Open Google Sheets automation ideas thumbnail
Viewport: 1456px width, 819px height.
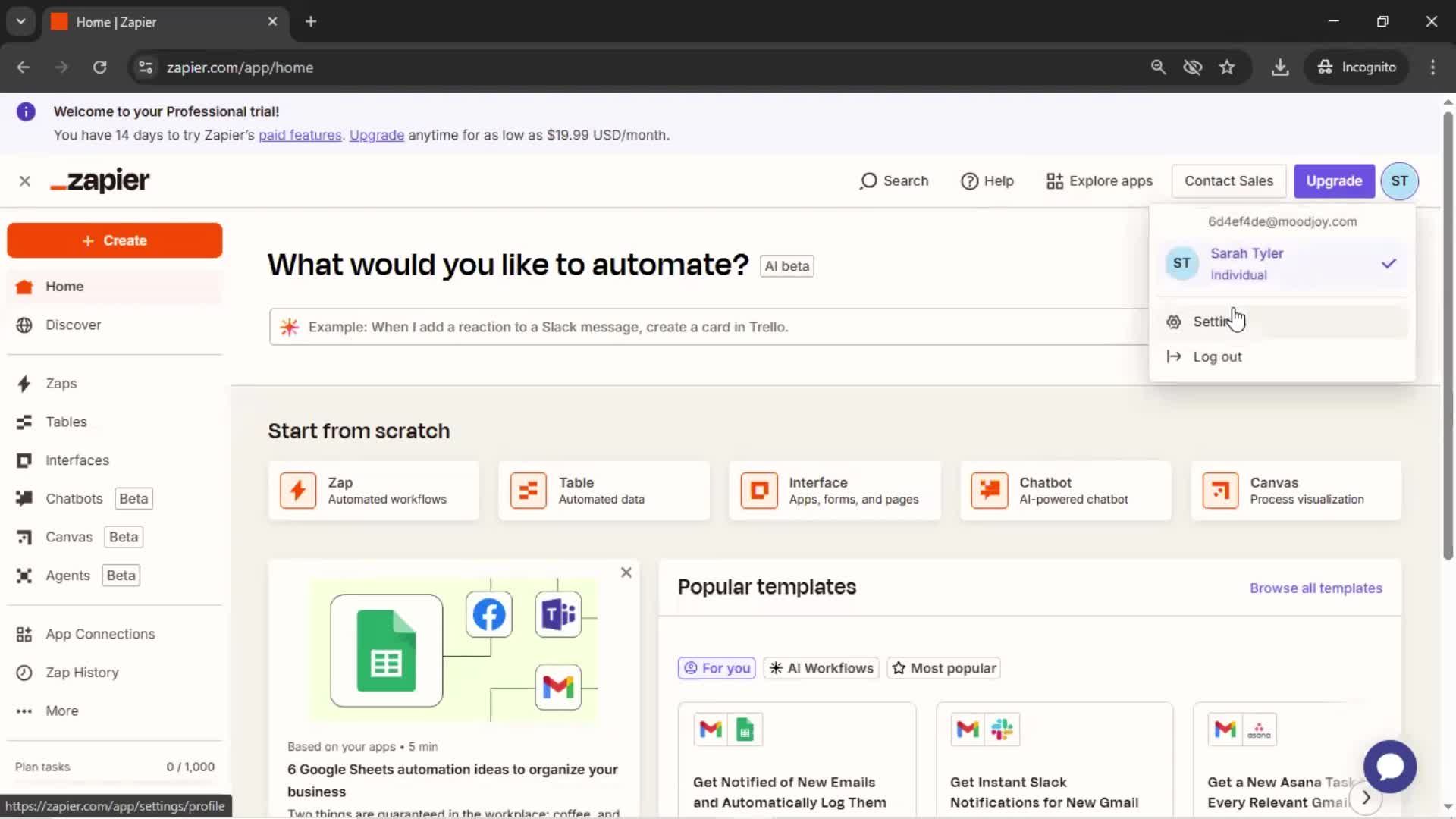coord(453,650)
